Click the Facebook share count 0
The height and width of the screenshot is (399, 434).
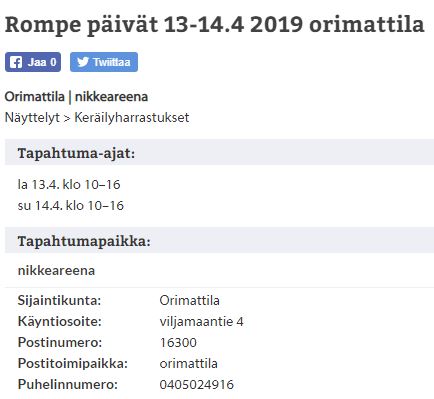(x=53, y=62)
